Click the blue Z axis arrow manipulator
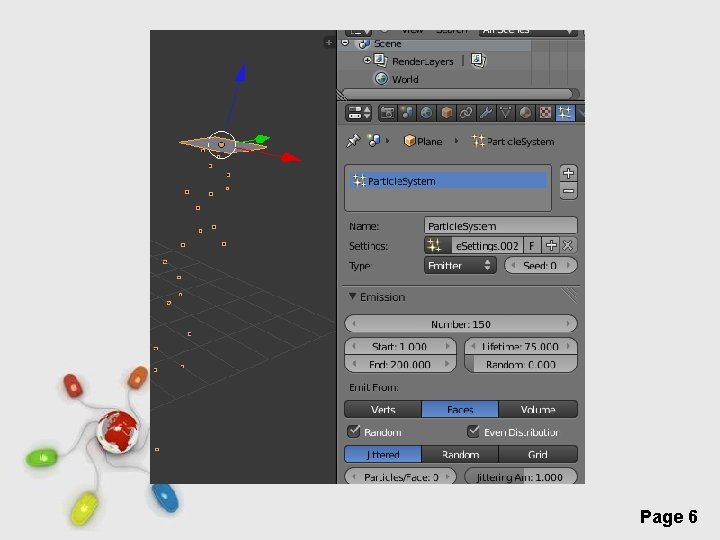This screenshot has height=540, width=720. click(x=241, y=73)
